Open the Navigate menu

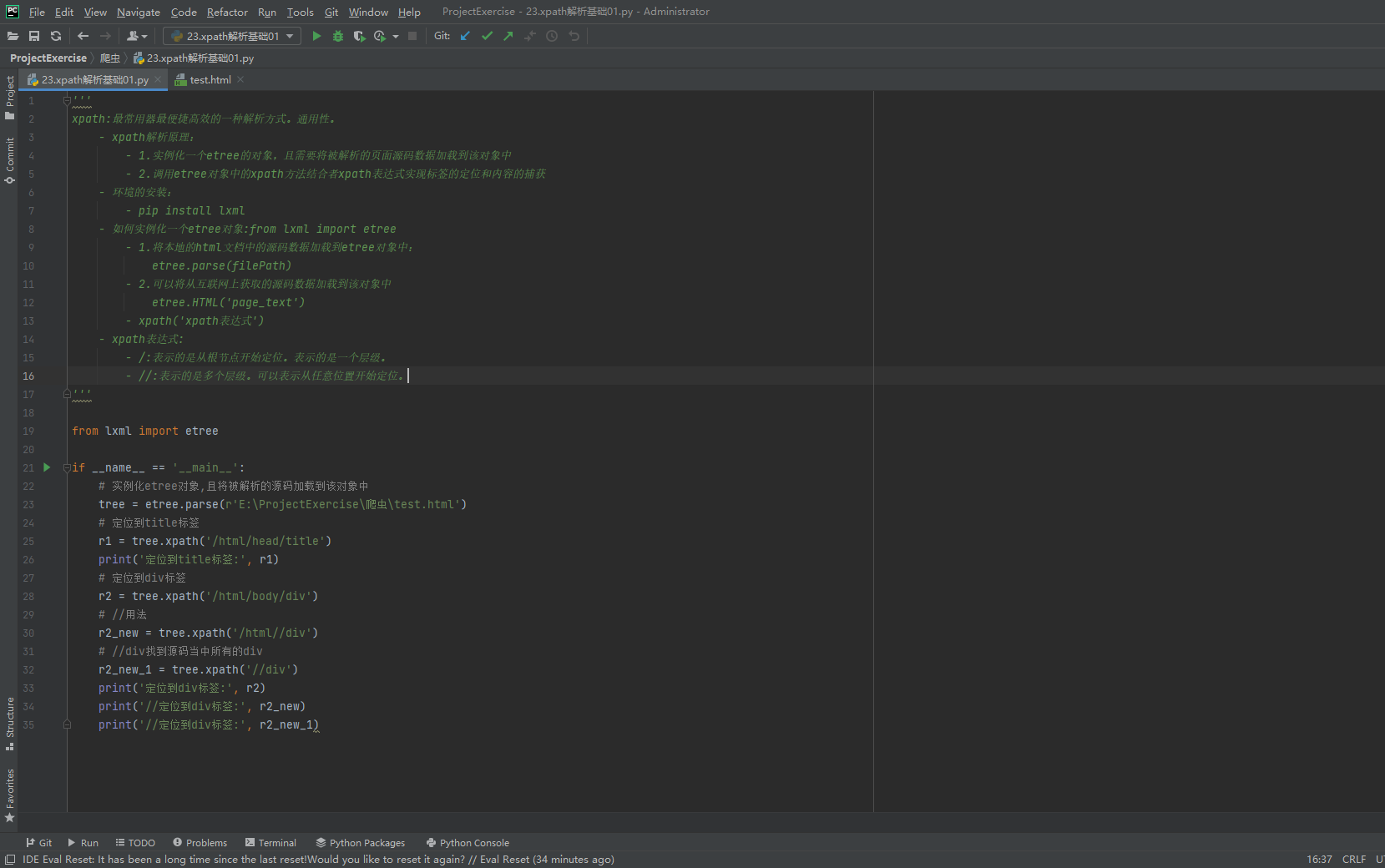tap(139, 12)
